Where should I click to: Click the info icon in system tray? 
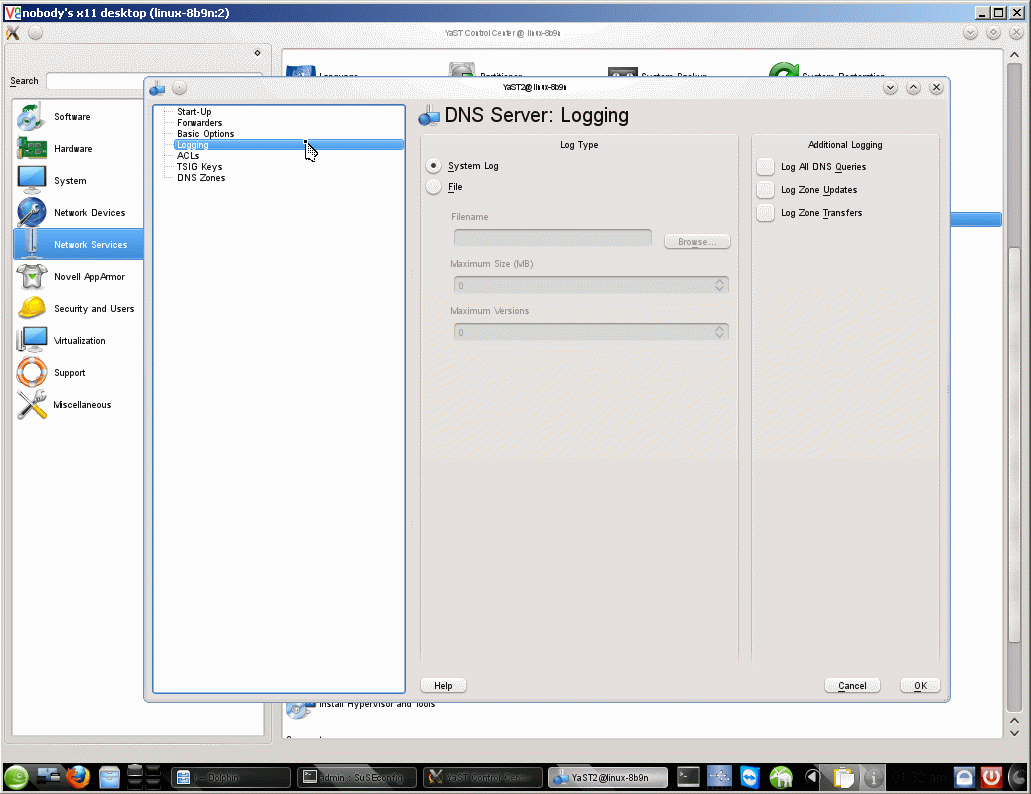(x=873, y=778)
